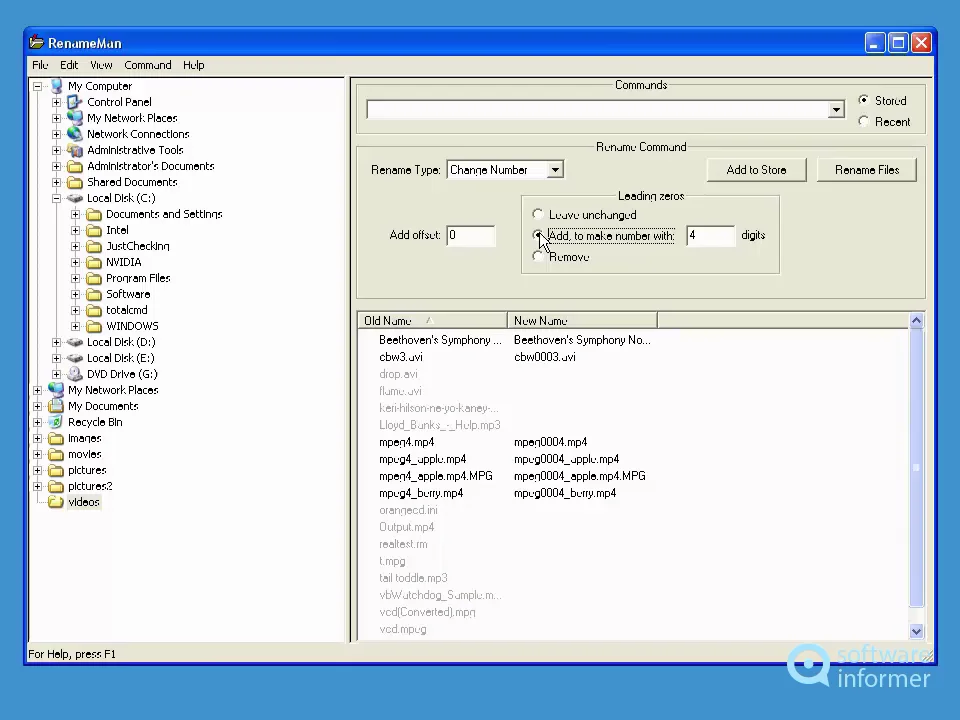This screenshot has height=720, width=960.
Task: Select file cbw3.avi in the list
Action: click(400, 357)
